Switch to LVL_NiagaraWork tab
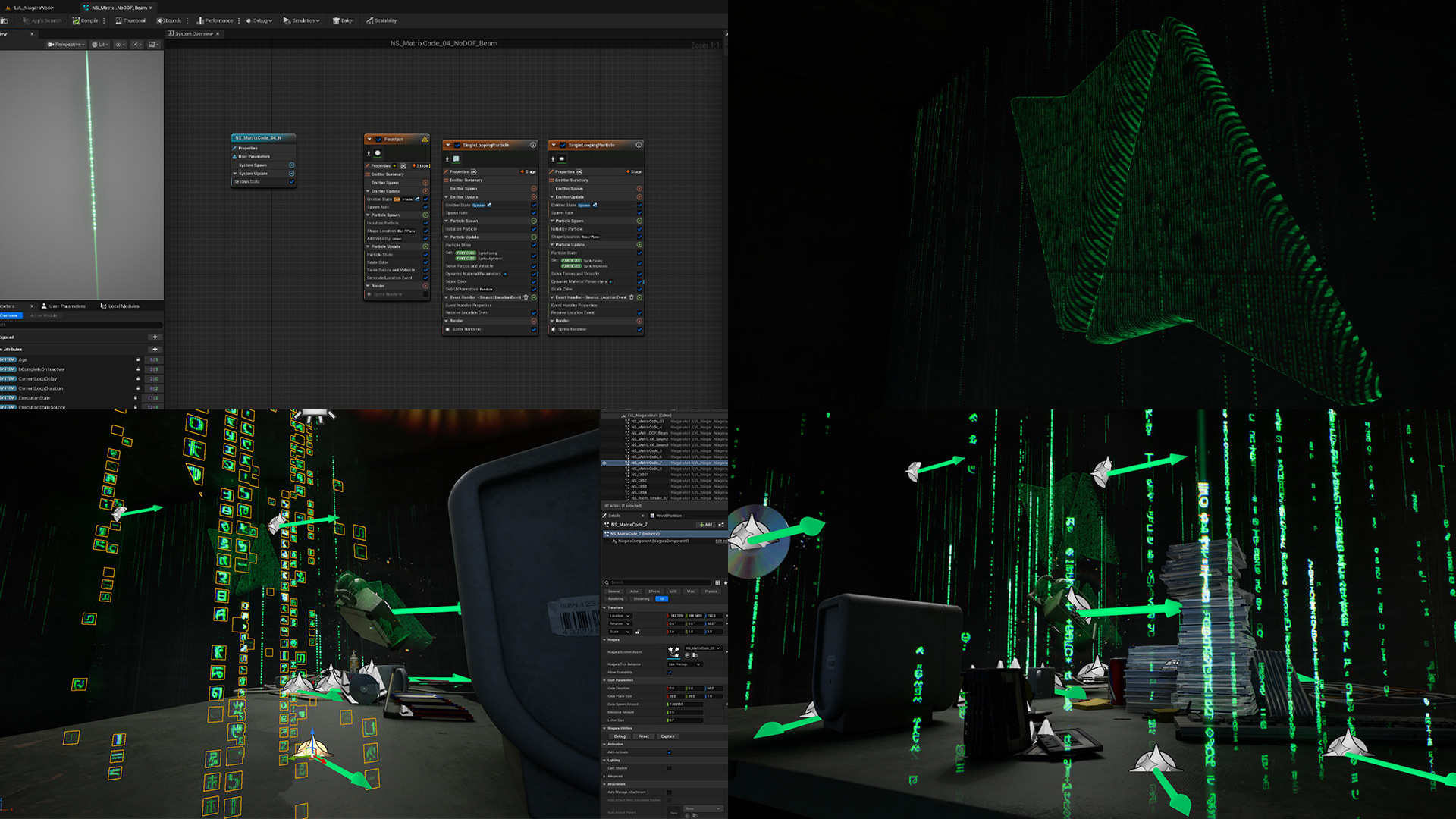The width and height of the screenshot is (1456, 819). tap(33, 8)
